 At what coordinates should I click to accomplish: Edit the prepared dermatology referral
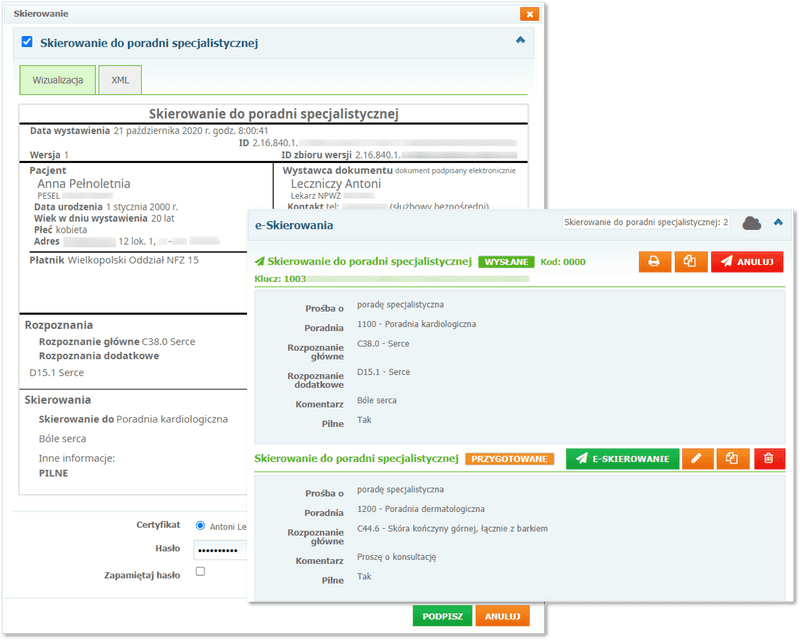click(x=697, y=459)
